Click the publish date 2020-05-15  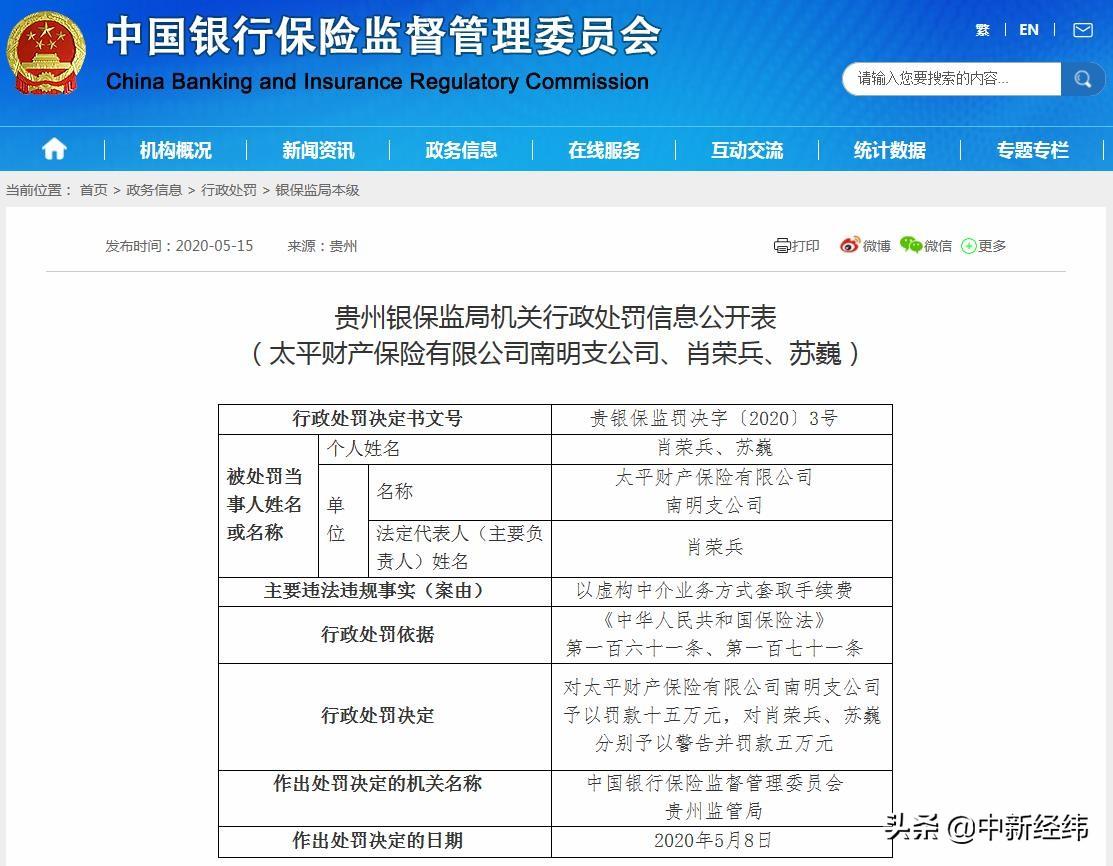click(214, 246)
